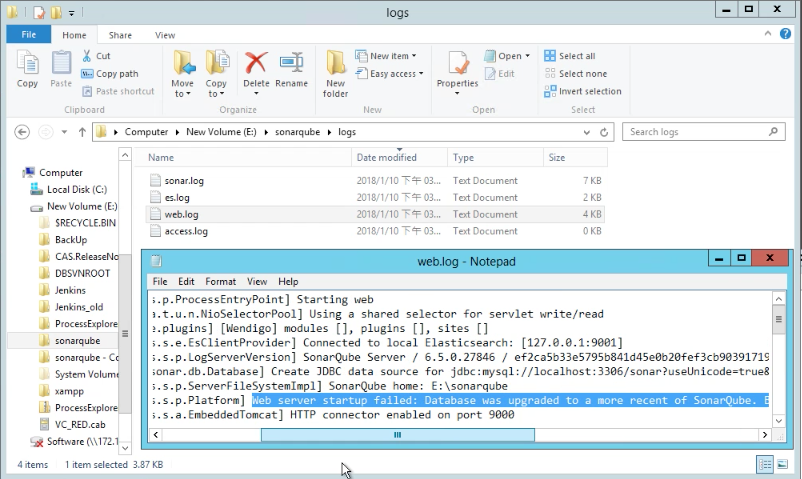Click the navigation pane scrollbar thumb
Screen dimensions: 802x479
tap(125, 334)
